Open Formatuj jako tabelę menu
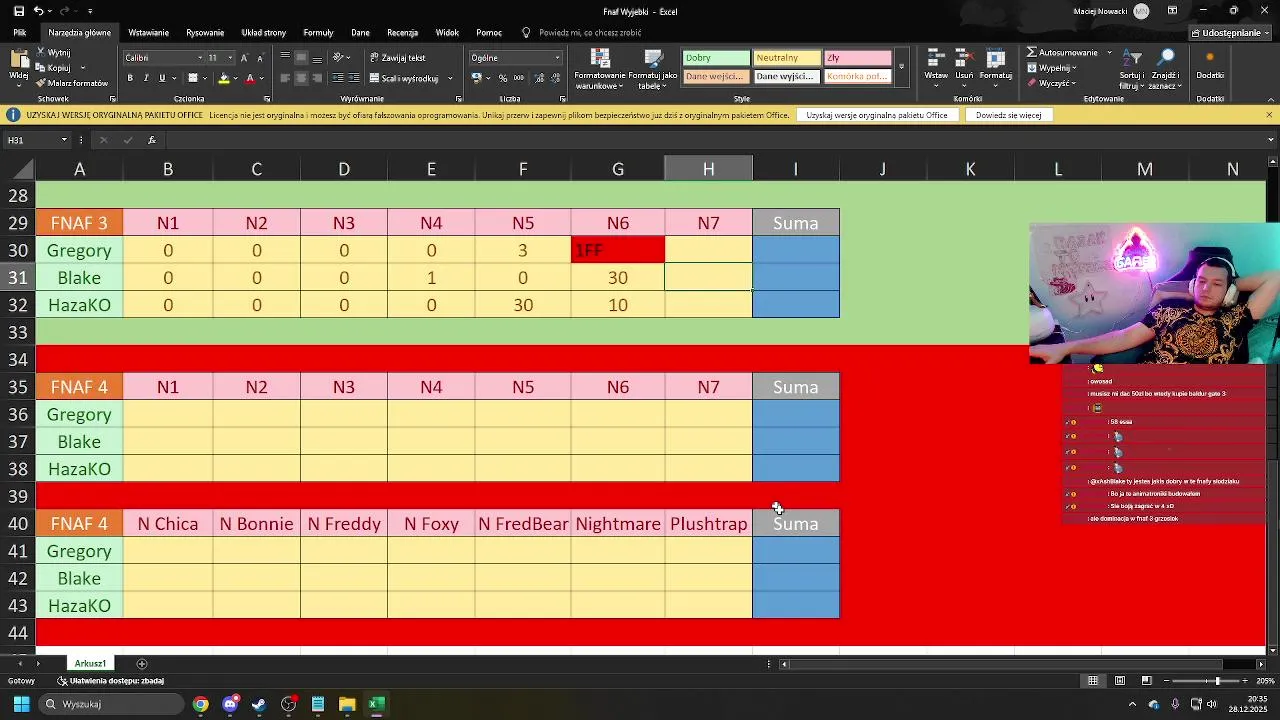The width and height of the screenshot is (1280, 720). [x=653, y=68]
